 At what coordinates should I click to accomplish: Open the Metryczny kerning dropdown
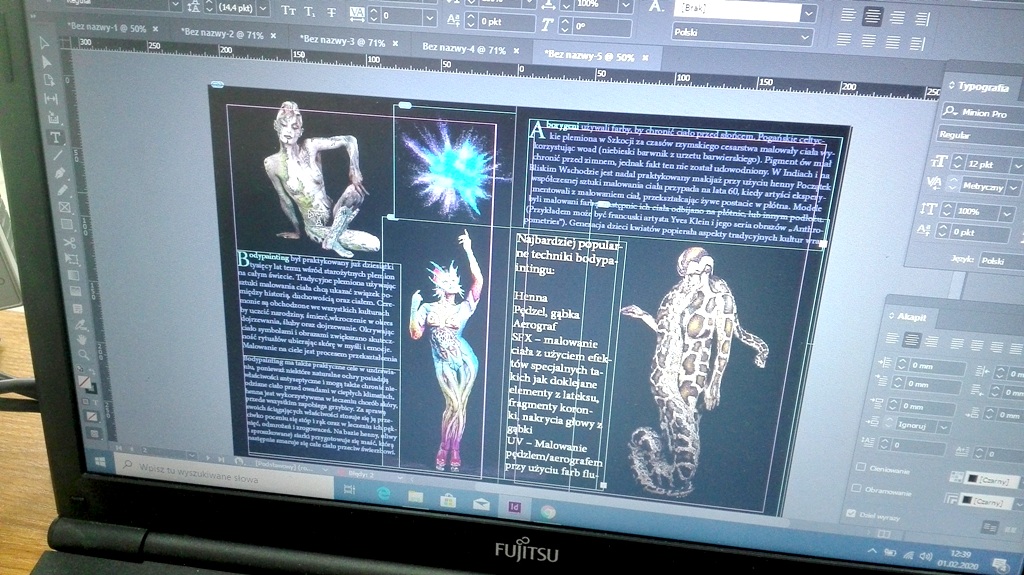point(1012,188)
